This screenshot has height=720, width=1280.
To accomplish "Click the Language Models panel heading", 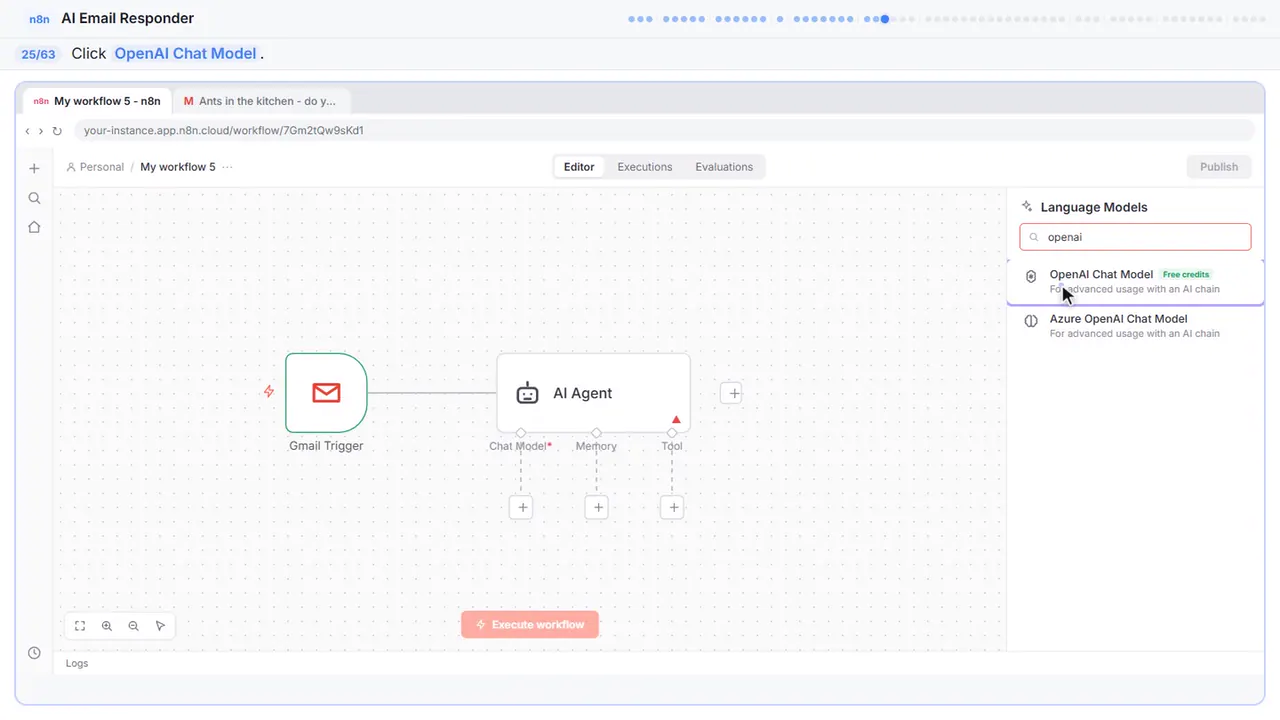I will point(1094,207).
